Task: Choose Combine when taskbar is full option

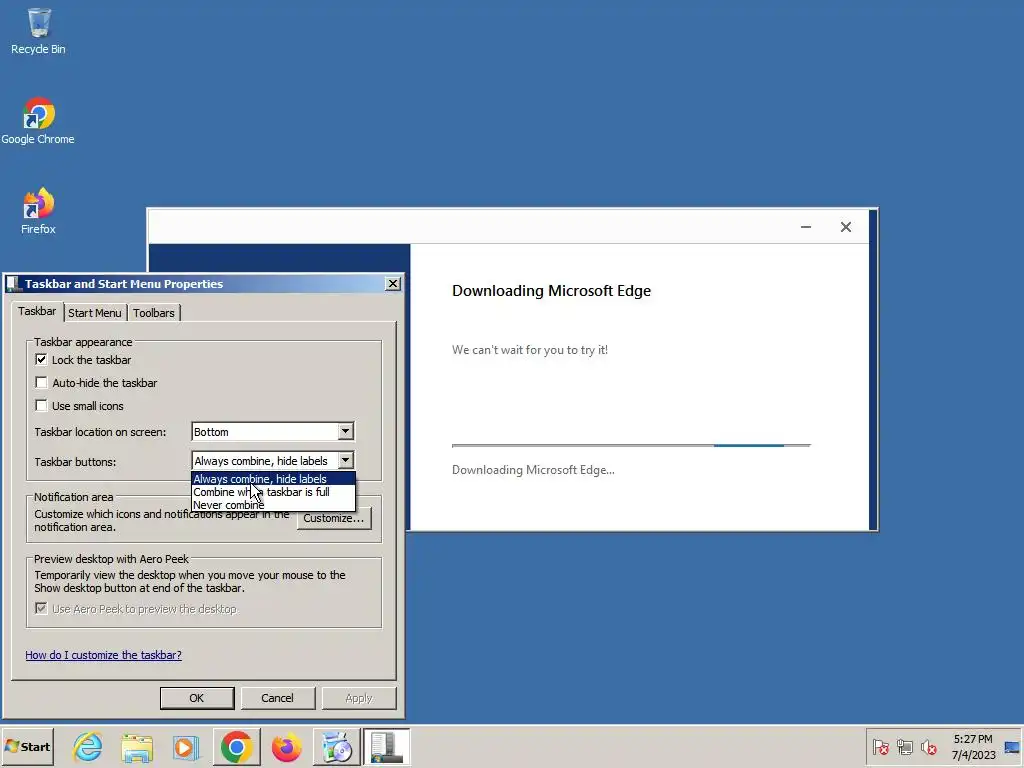Action: point(274,492)
